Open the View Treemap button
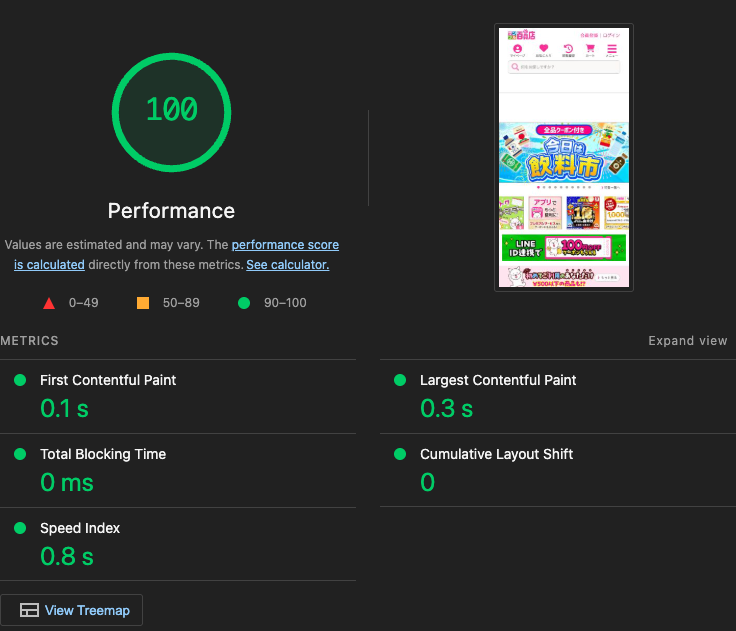This screenshot has height=631, width=736. pos(71,610)
